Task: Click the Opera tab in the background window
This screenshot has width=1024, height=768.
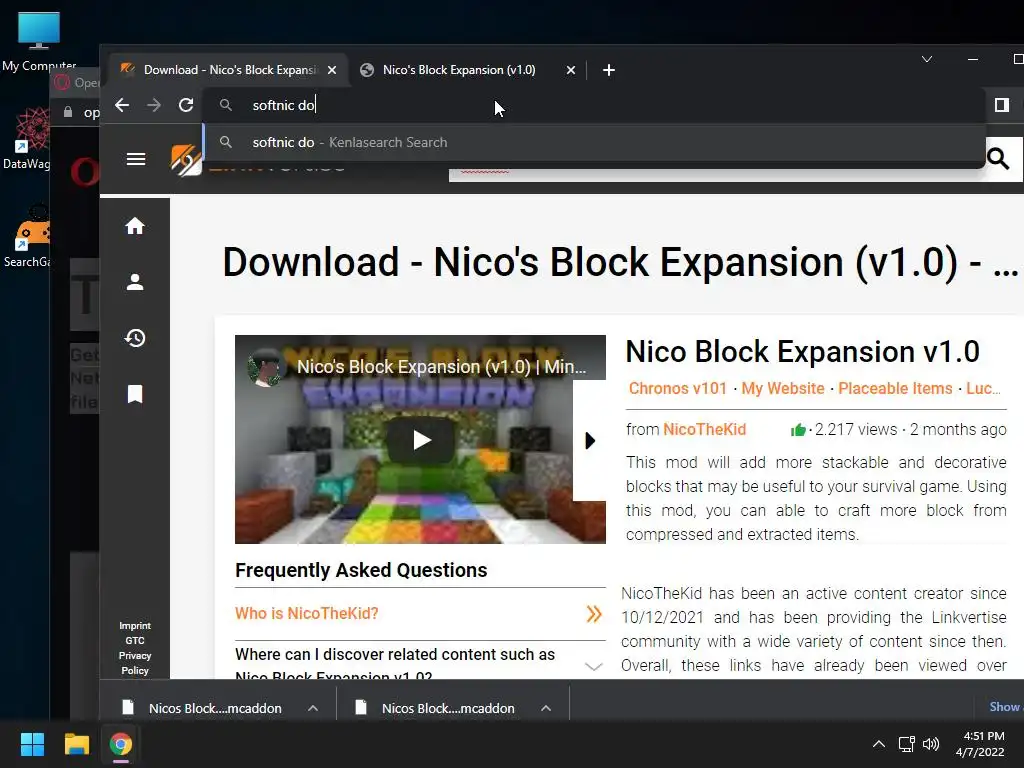Action: (77, 82)
